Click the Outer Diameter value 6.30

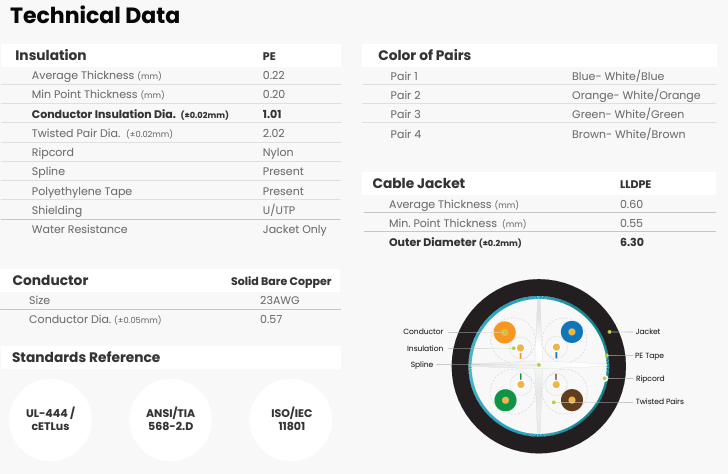[x=632, y=242]
